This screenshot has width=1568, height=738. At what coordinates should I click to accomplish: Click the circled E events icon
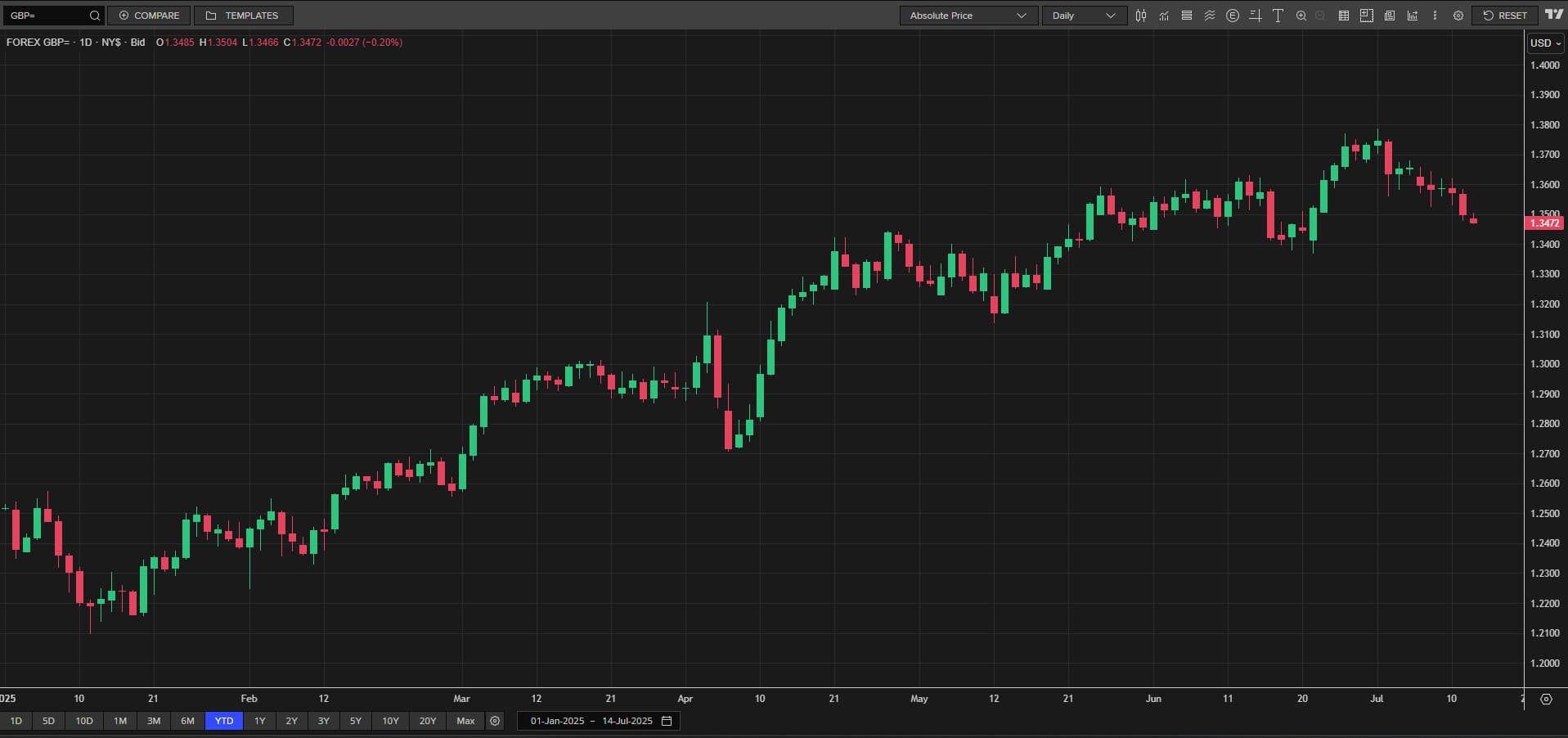[x=1233, y=16]
